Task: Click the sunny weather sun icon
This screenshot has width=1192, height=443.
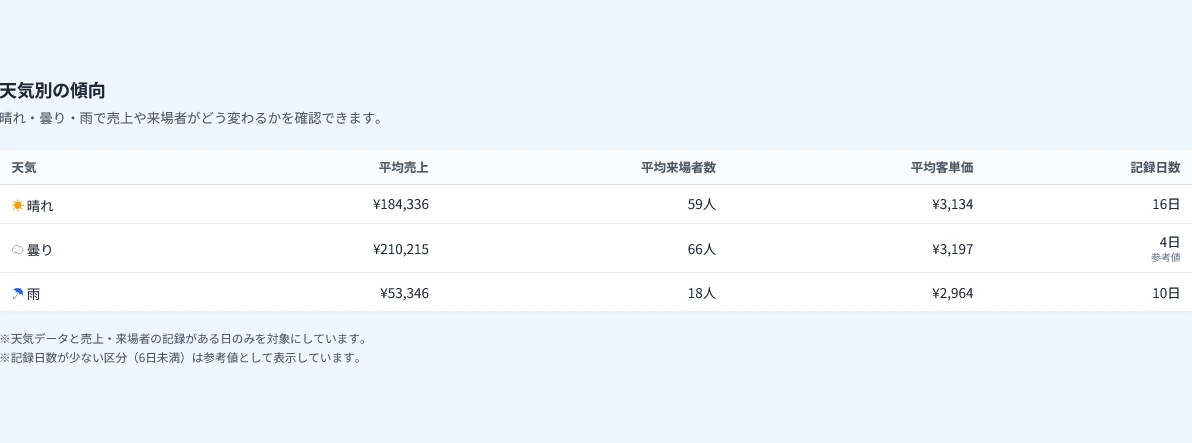Action: 17,205
